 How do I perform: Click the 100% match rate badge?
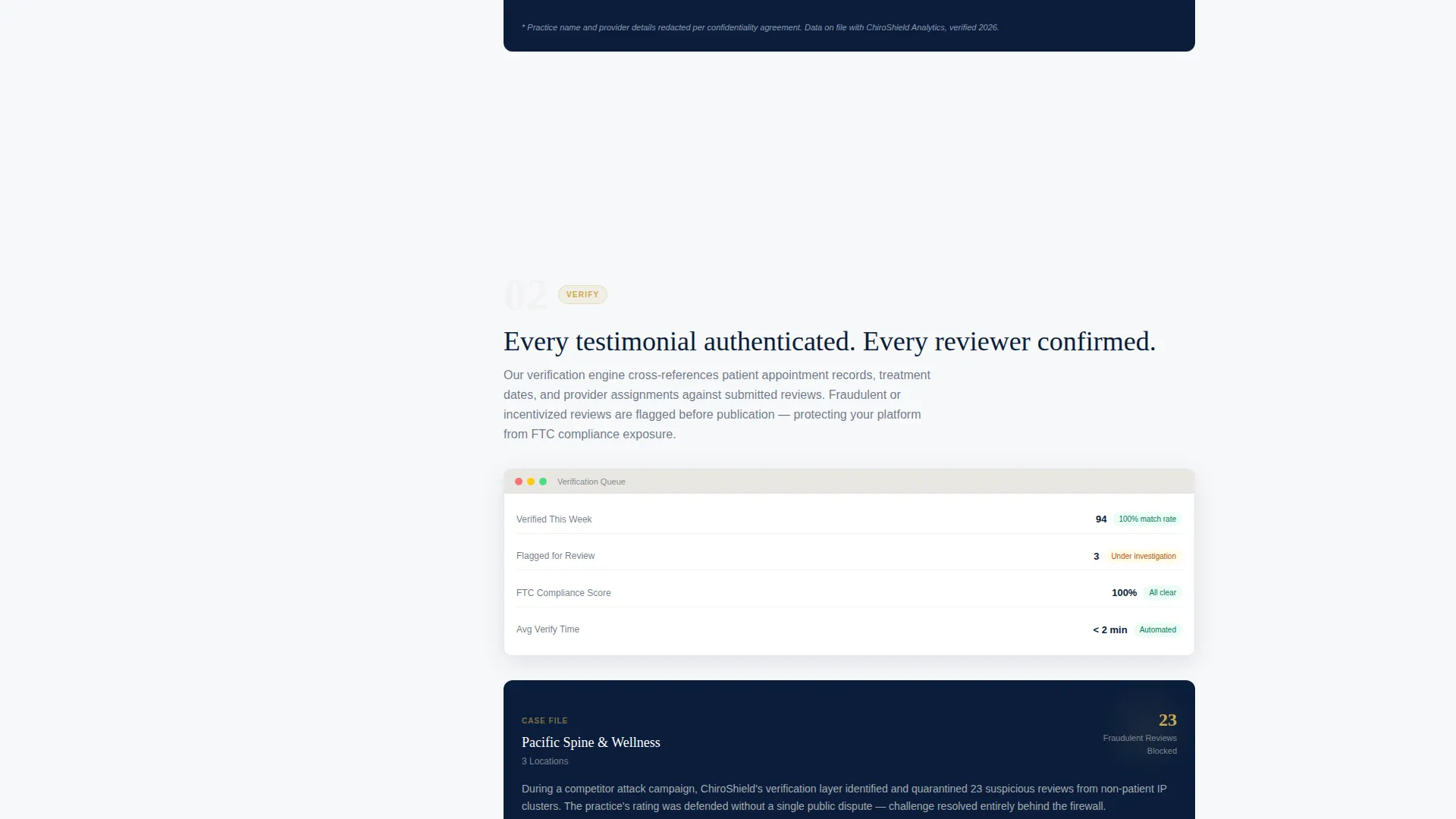tap(1147, 519)
